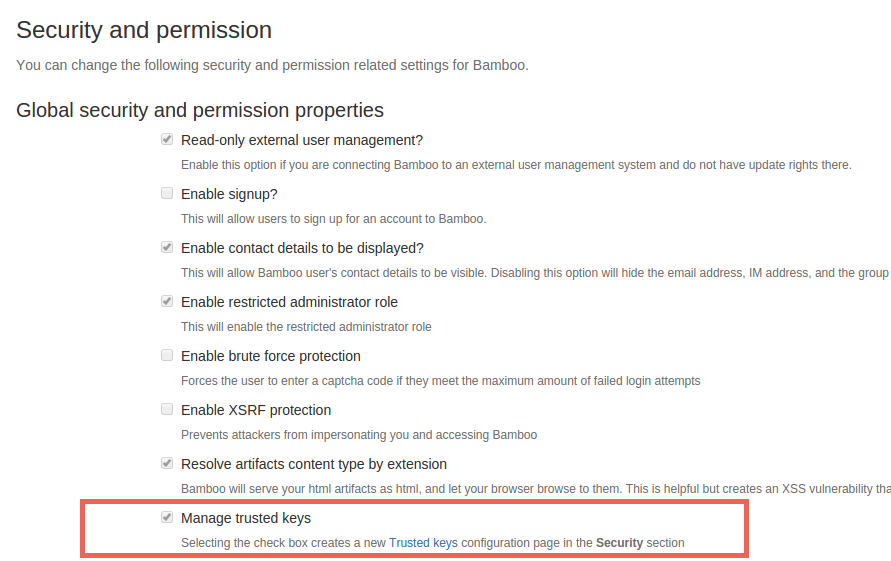Toggle Resolve artifacts content type checkbox
The width and height of the screenshot is (891, 561).
click(x=166, y=463)
